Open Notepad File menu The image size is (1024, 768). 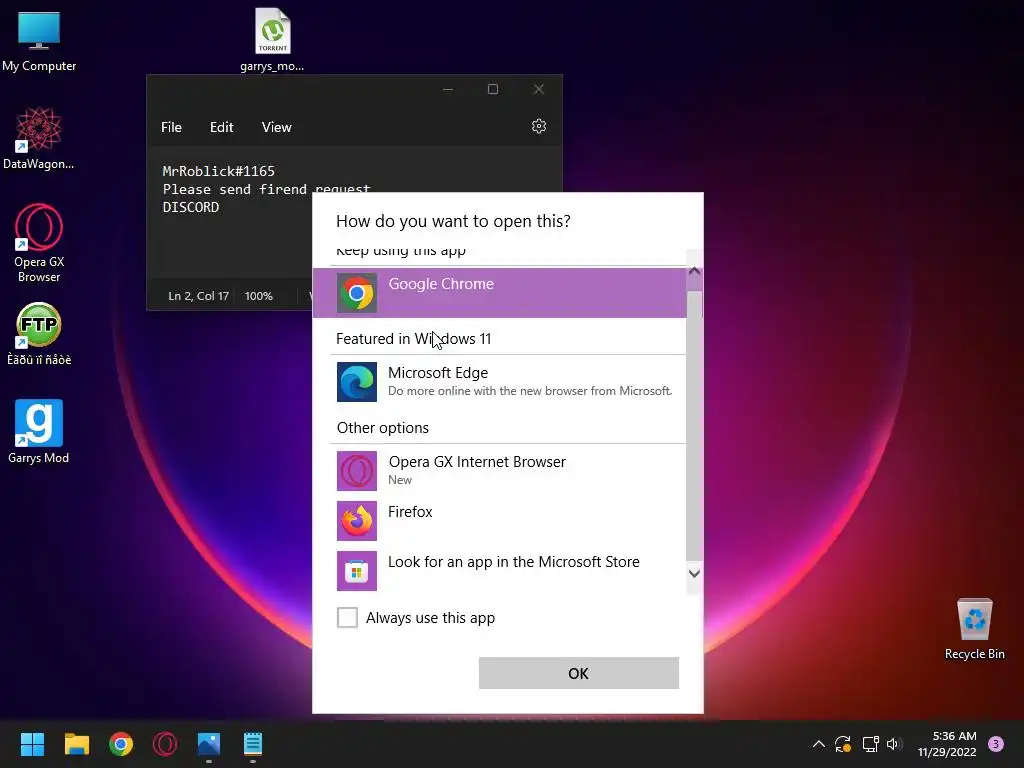click(x=171, y=127)
